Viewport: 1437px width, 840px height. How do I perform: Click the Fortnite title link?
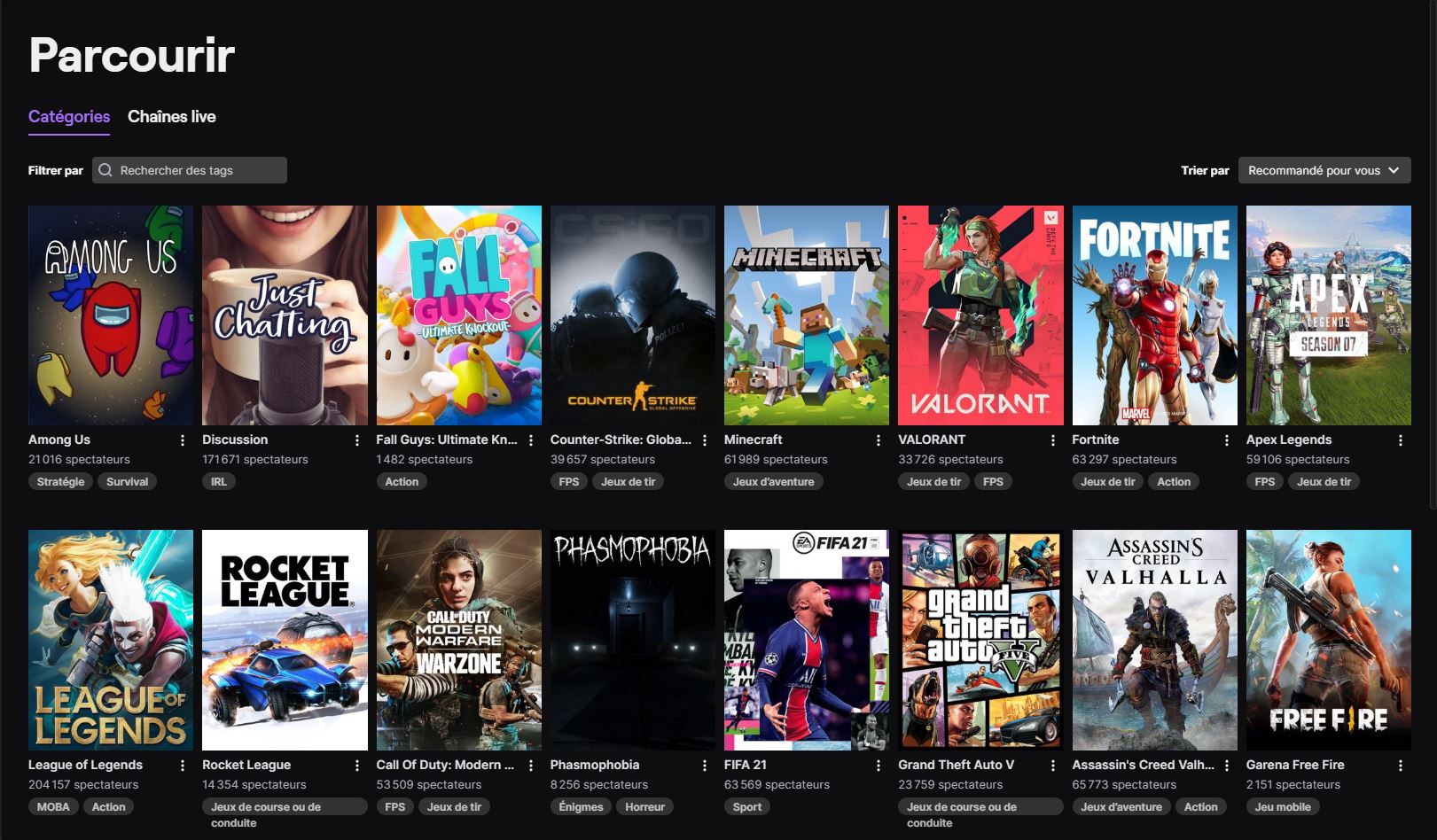click(1096, 439)
